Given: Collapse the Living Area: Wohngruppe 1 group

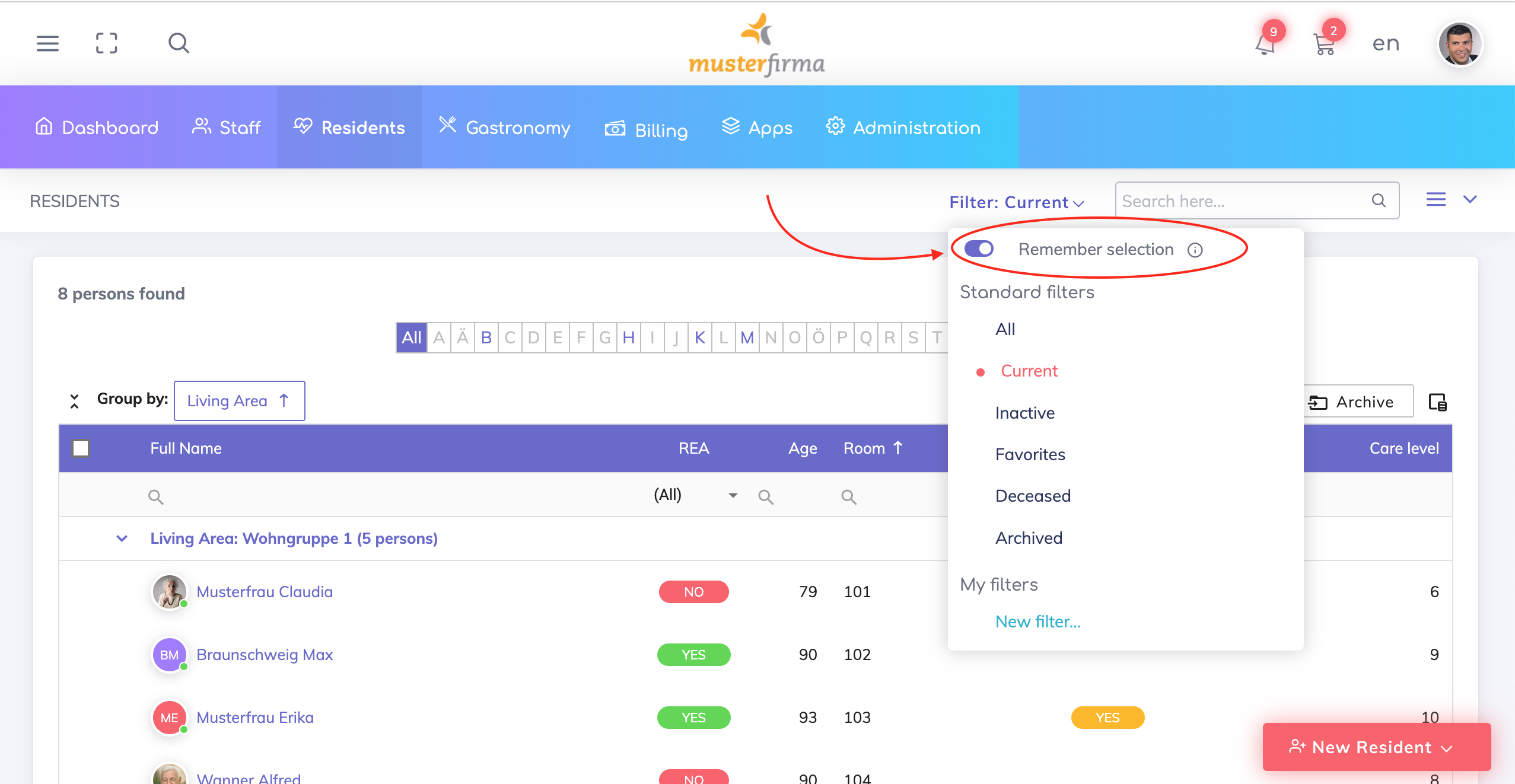Looking at the screenshot, I should pyautogui.click(x=122, y=538).
